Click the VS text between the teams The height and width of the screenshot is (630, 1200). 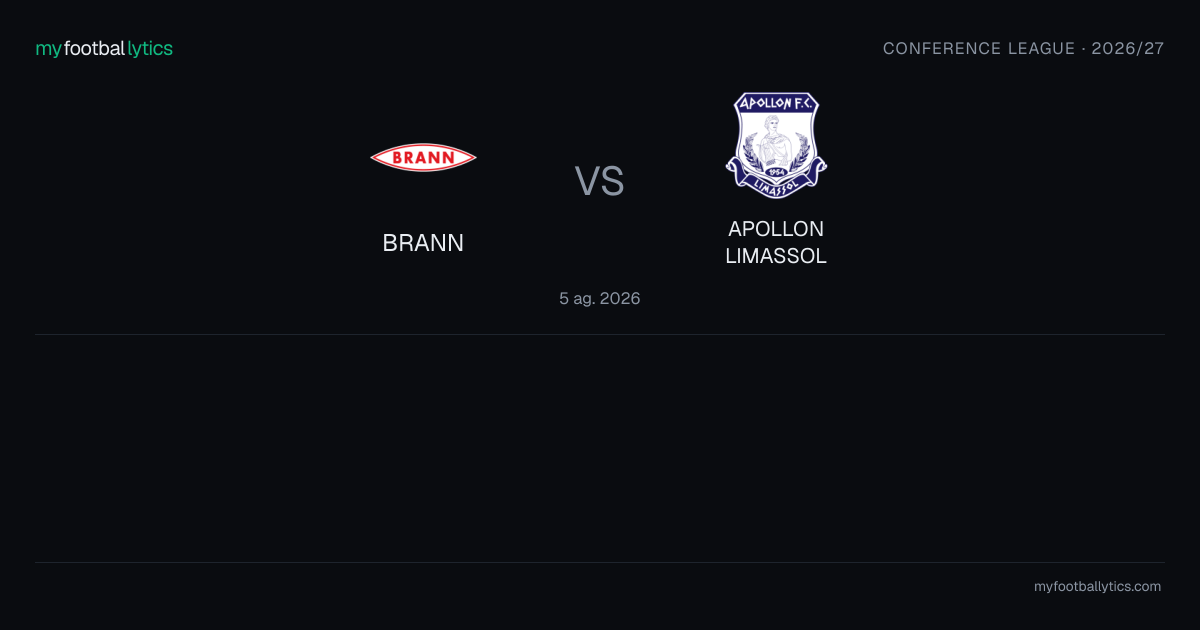coord(600,181)
